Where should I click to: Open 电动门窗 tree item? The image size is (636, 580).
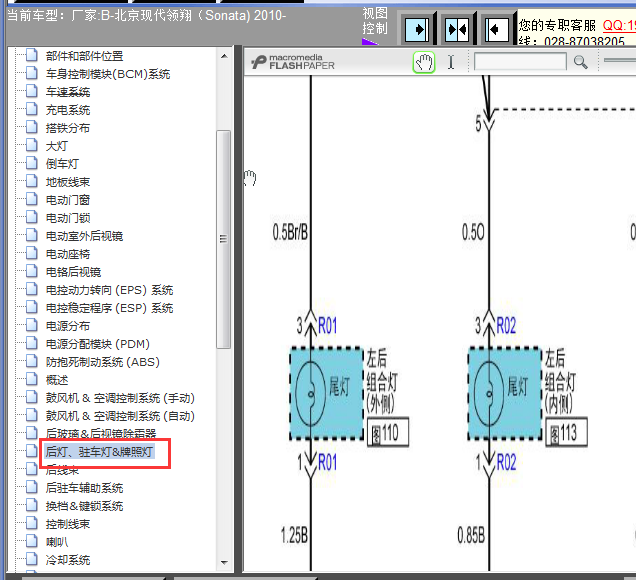(68, 200)
